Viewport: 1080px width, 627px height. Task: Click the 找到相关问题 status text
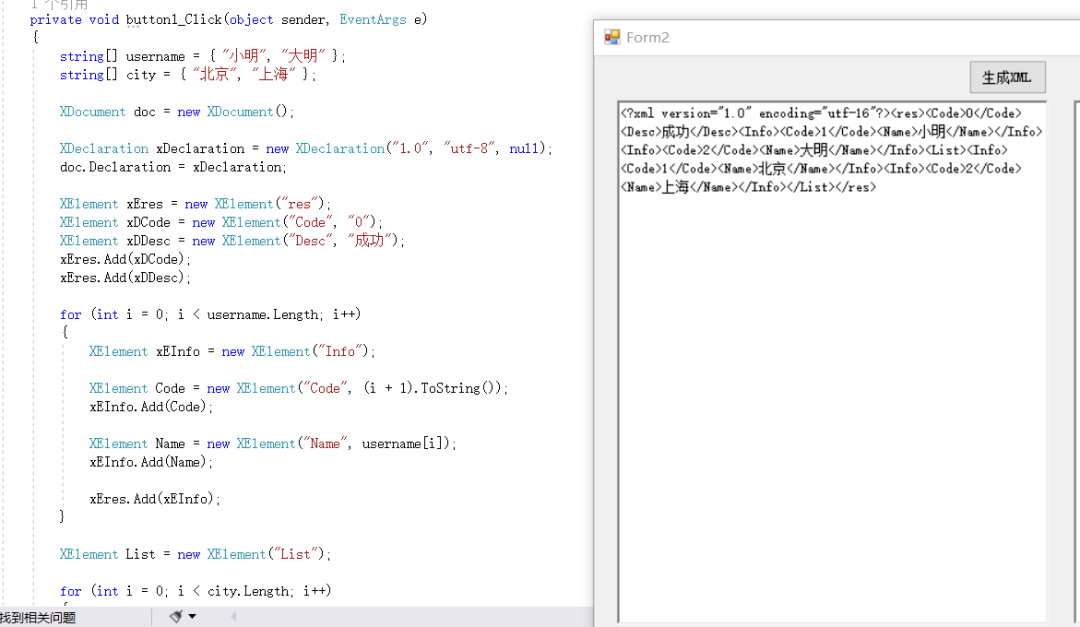pos(38,618)
